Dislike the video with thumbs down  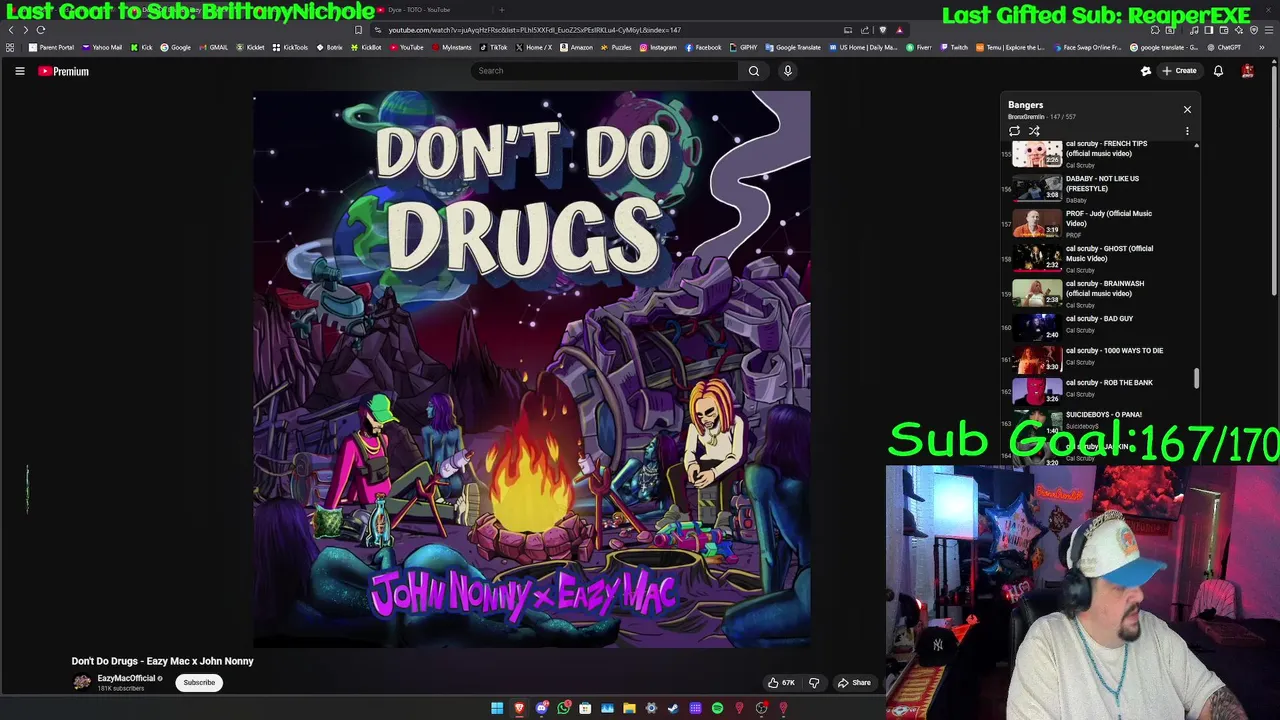click(814, 683)
